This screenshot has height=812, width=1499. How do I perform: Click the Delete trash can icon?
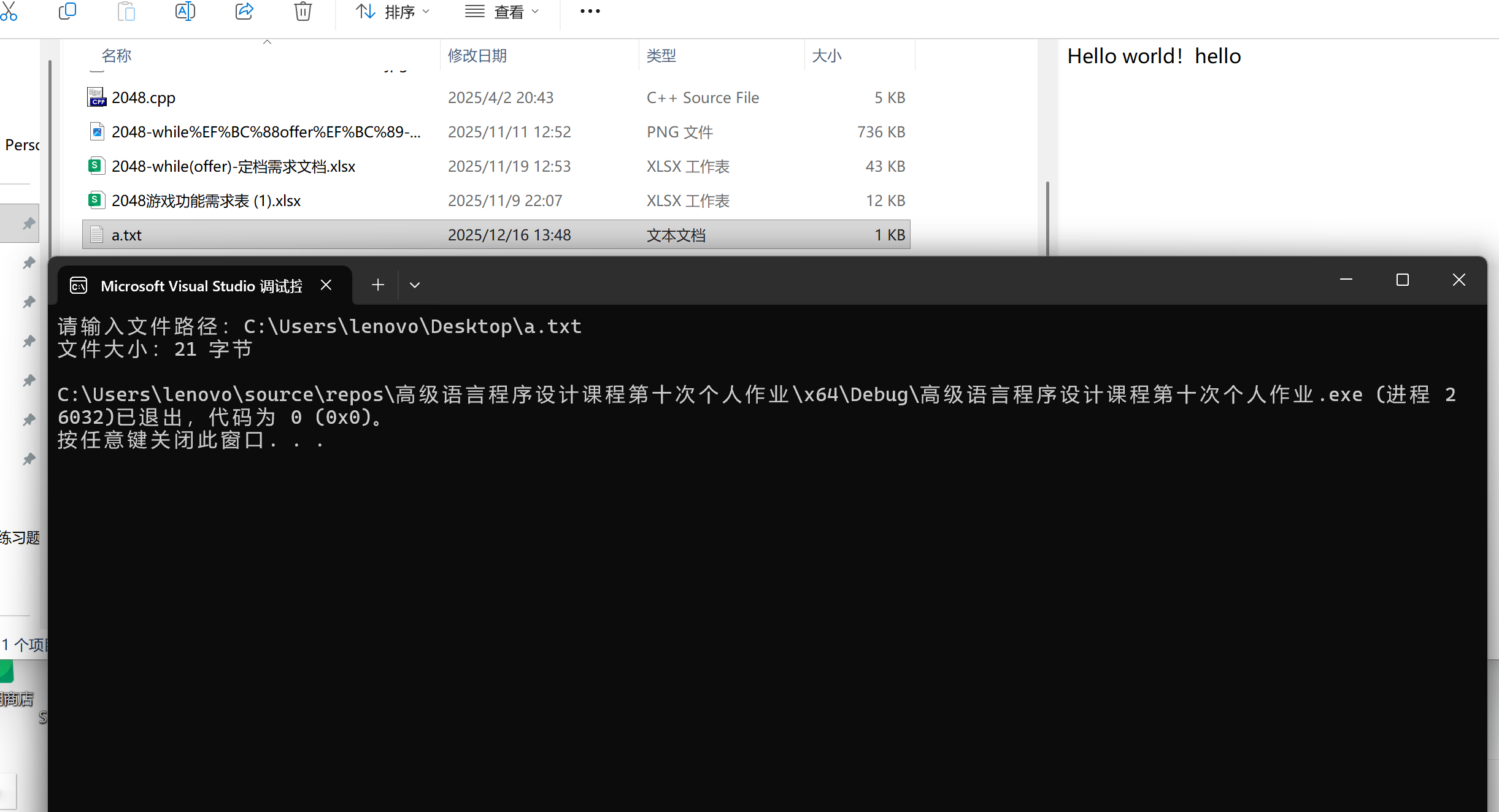(x=302, y=11)
